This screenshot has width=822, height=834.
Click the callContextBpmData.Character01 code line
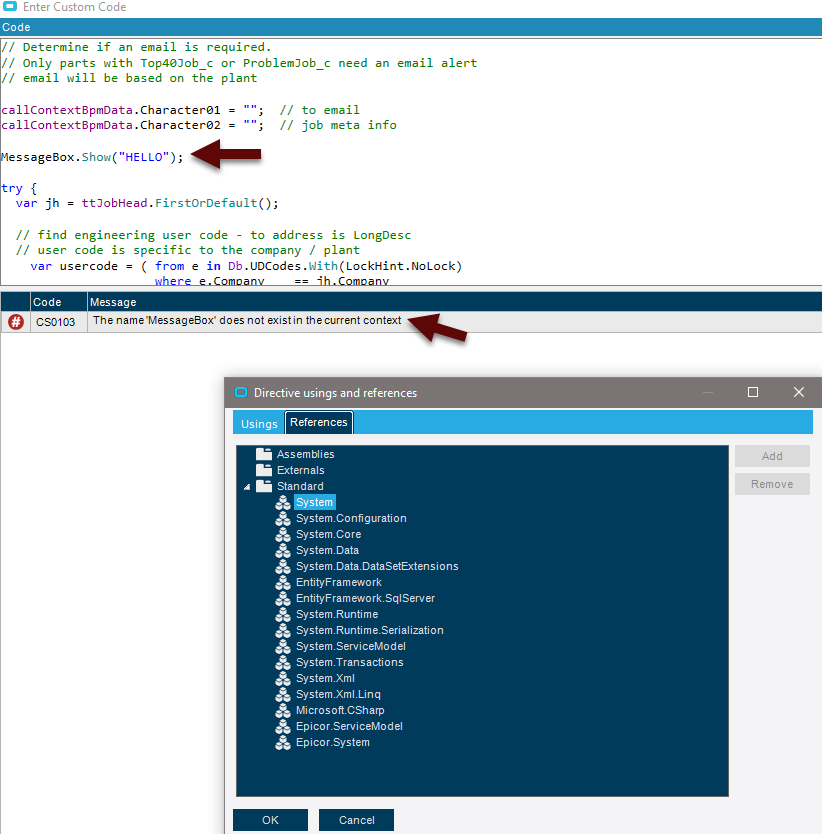tap(180, 110)
